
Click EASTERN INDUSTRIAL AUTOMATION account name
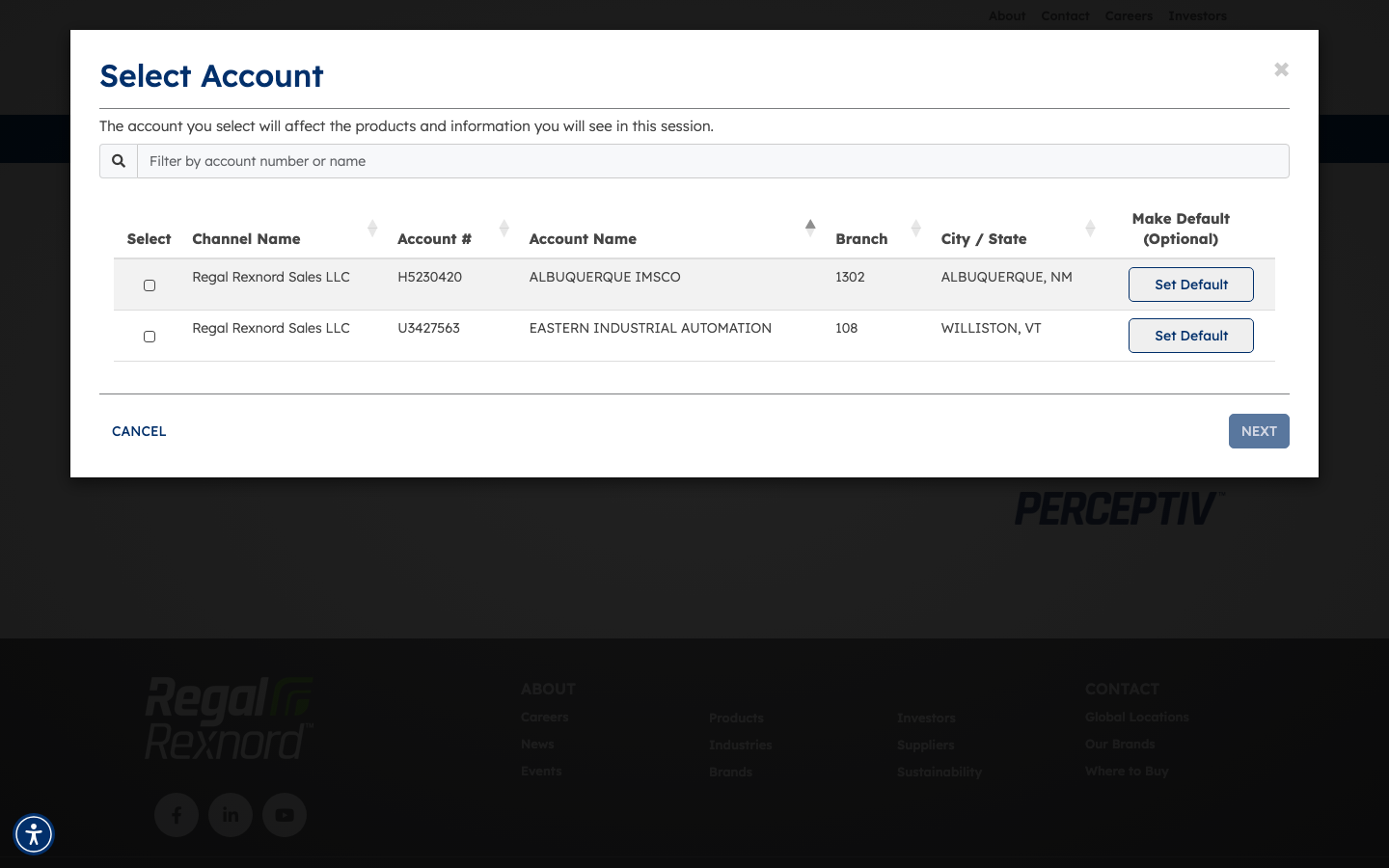pyautogui.click(x=650, y=328)
